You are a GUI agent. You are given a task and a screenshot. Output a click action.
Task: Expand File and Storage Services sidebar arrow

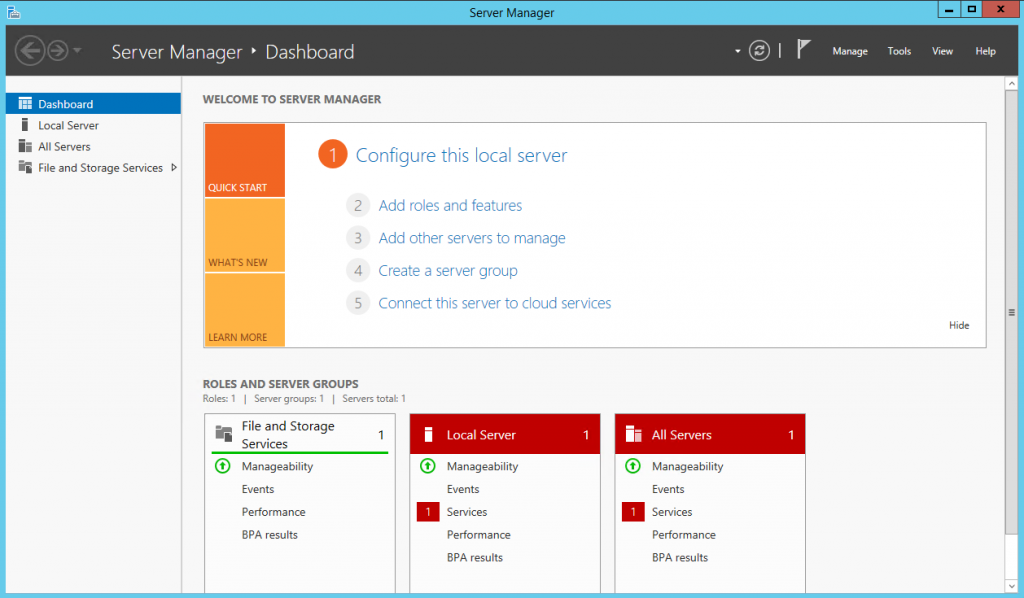pyautogui.click(x=174, y=168)
